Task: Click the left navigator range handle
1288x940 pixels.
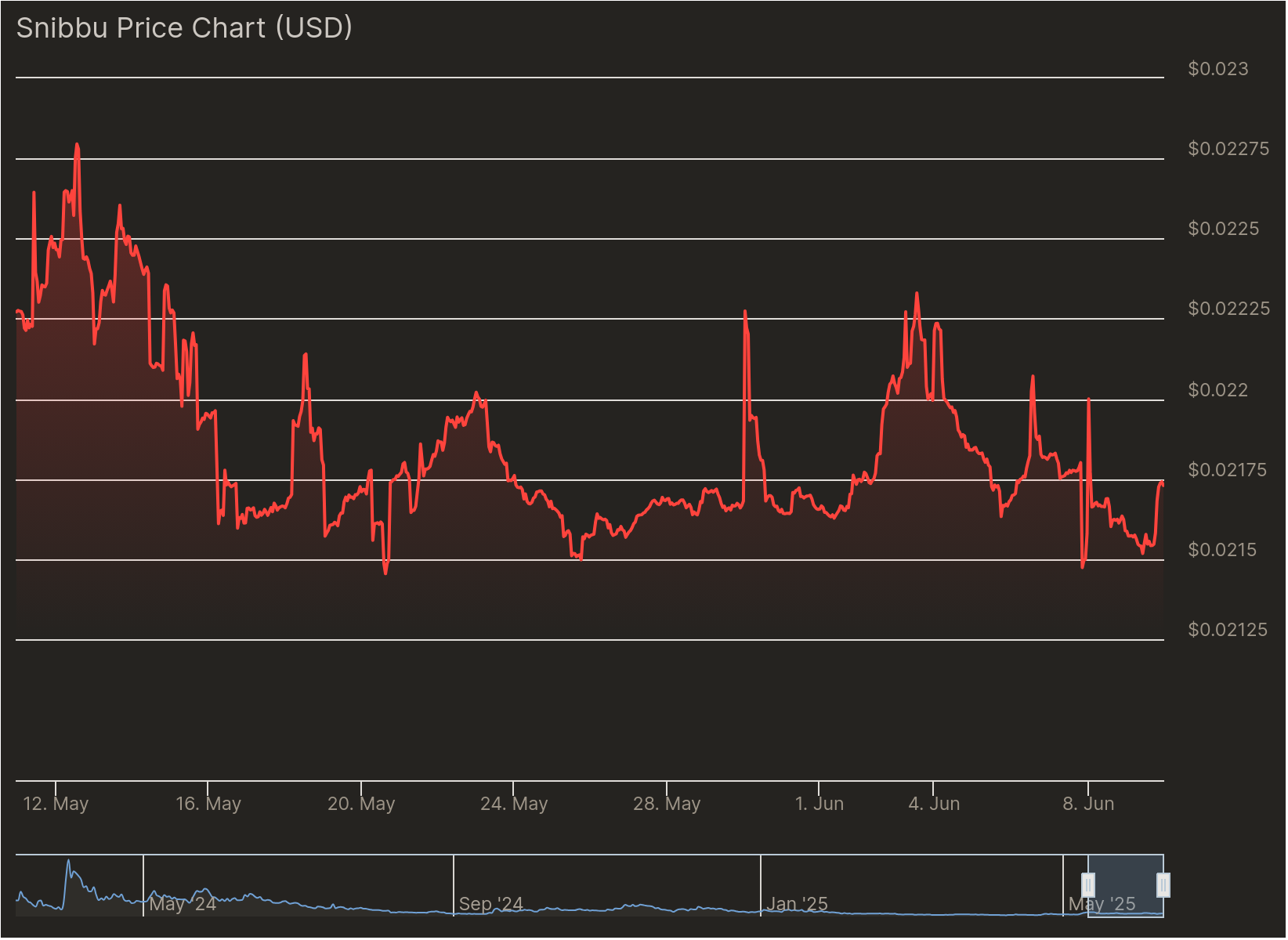Action: click(1088, 886)
